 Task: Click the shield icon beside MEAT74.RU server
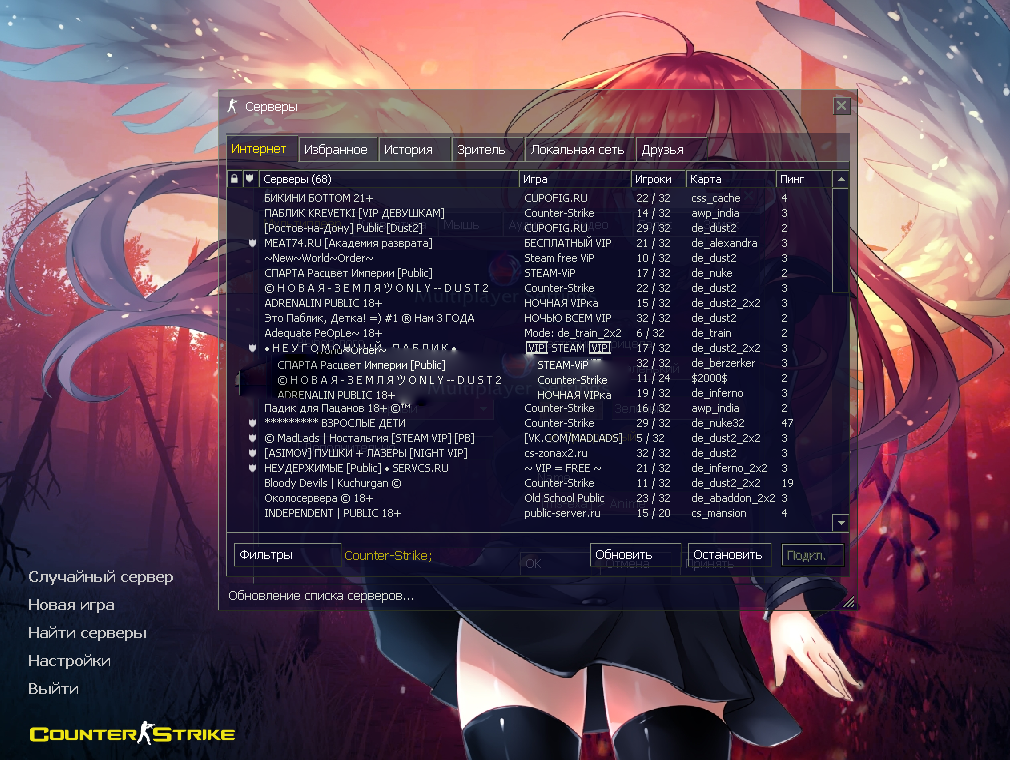click(x=253, y=243)
